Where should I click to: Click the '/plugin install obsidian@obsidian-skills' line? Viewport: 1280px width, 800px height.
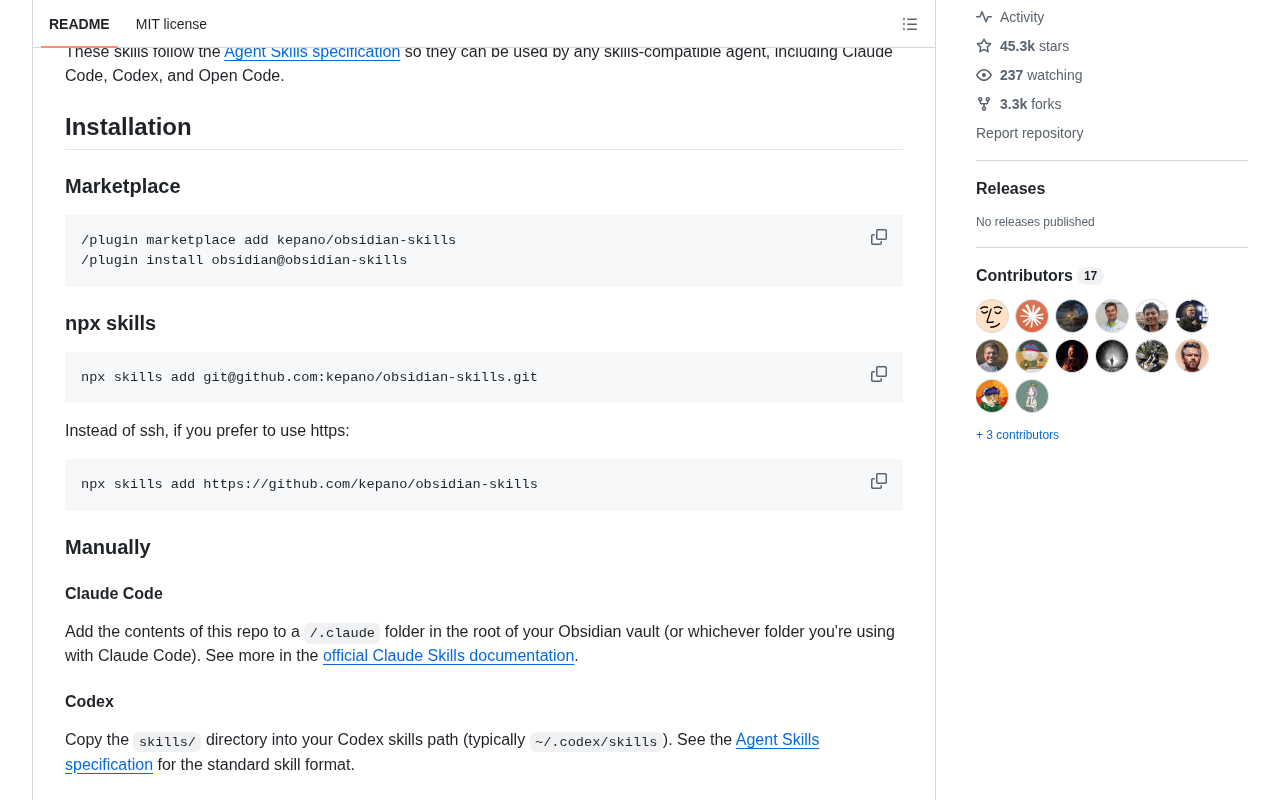pyautogui.click(x=244, y=261)
